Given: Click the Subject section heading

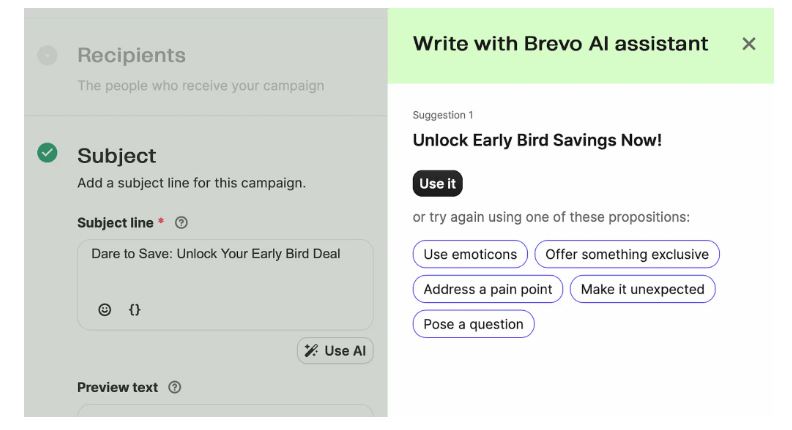Looking at the screenshot, I should point(117,156).
